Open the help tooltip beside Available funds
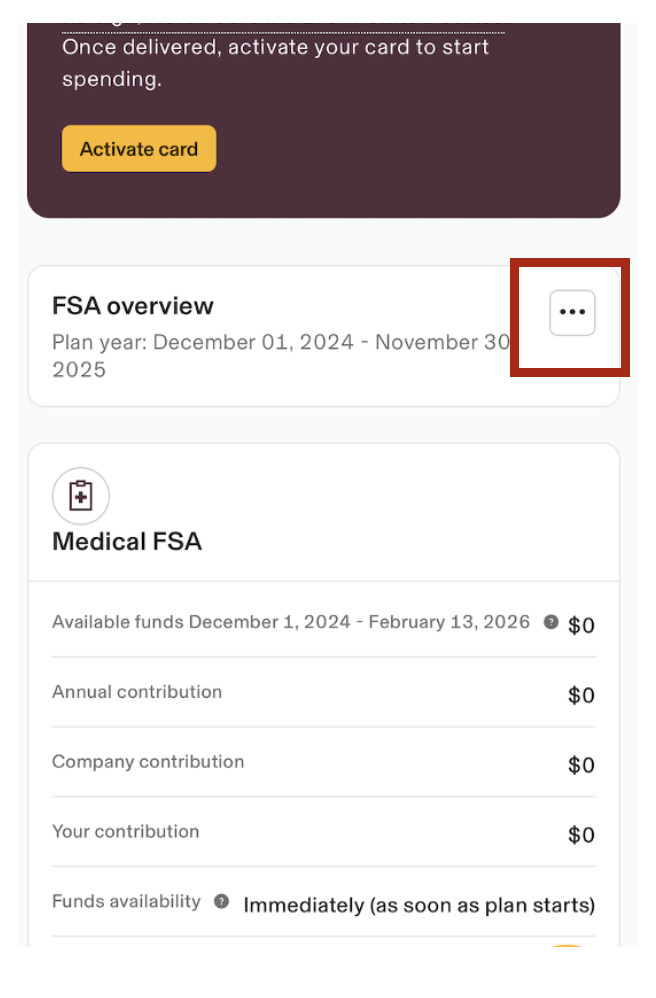 tap(551, 622)
